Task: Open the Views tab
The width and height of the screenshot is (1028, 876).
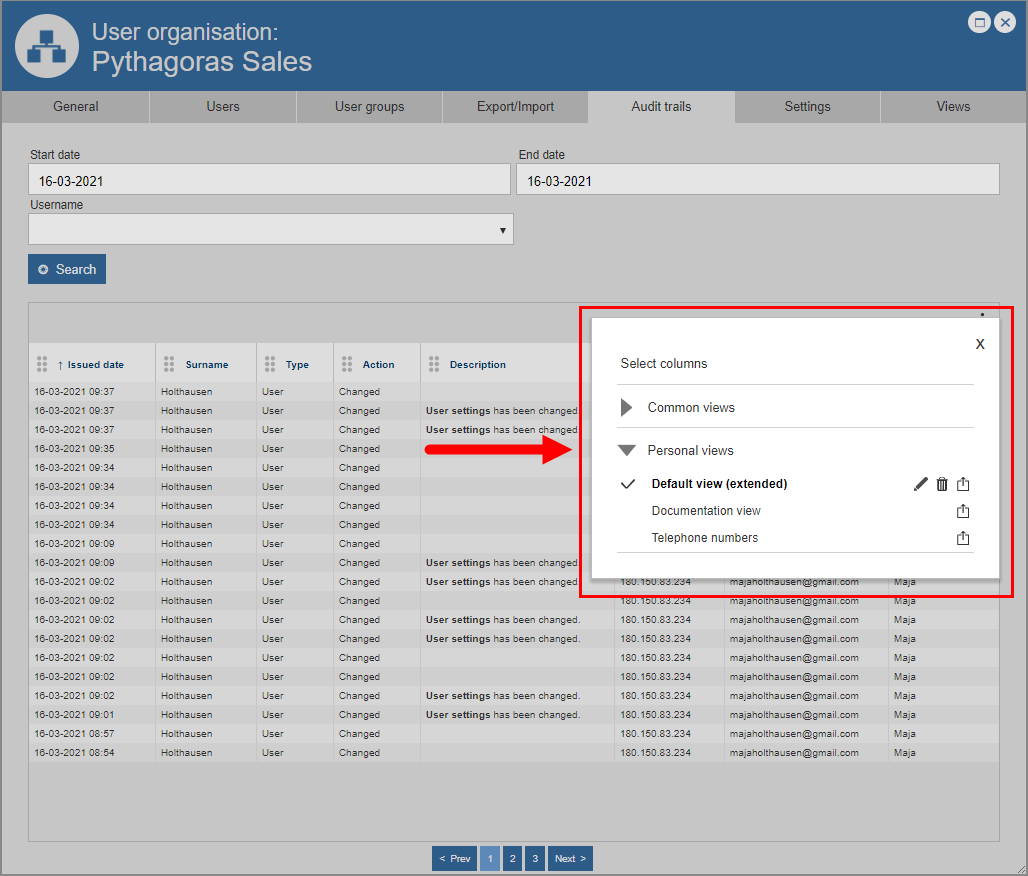Action: [x=953, y=107]
